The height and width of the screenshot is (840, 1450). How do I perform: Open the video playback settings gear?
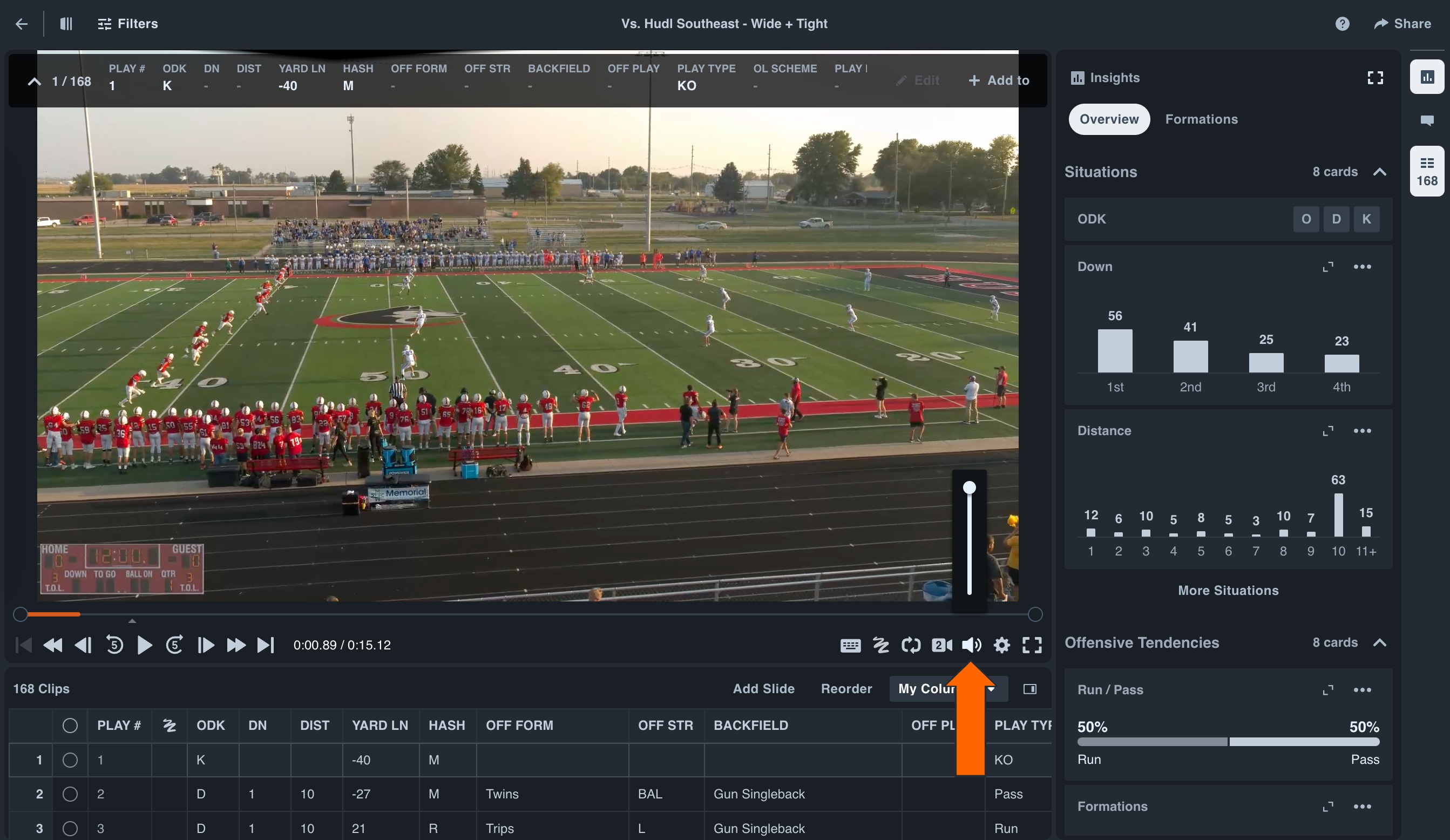coord(1002,645)
